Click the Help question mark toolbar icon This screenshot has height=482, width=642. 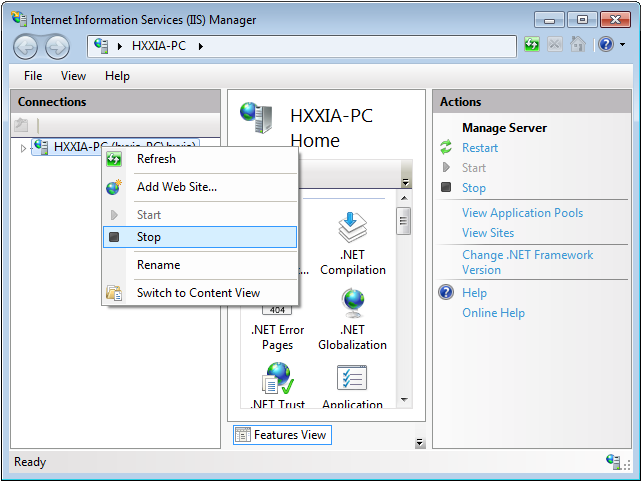pyautogui.click(x=605, y=45)
